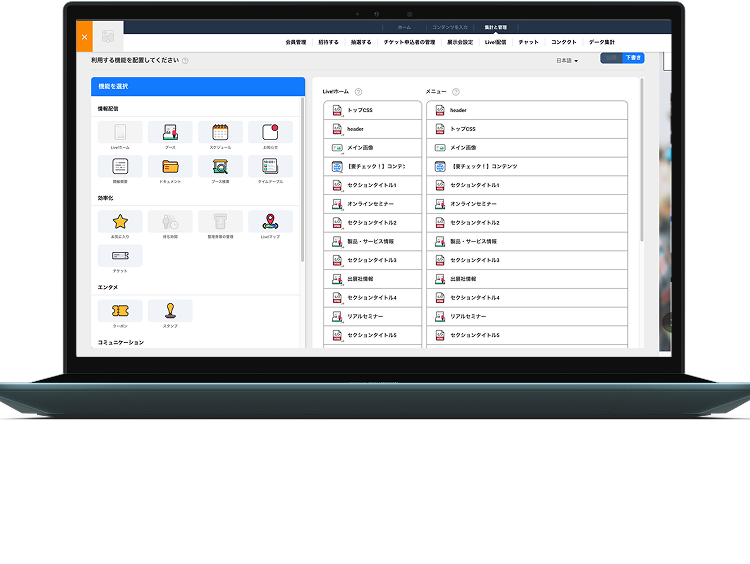Select the タイムテーブル icon
The width and height of the screenshot is (750, 564).
[270, 167]
